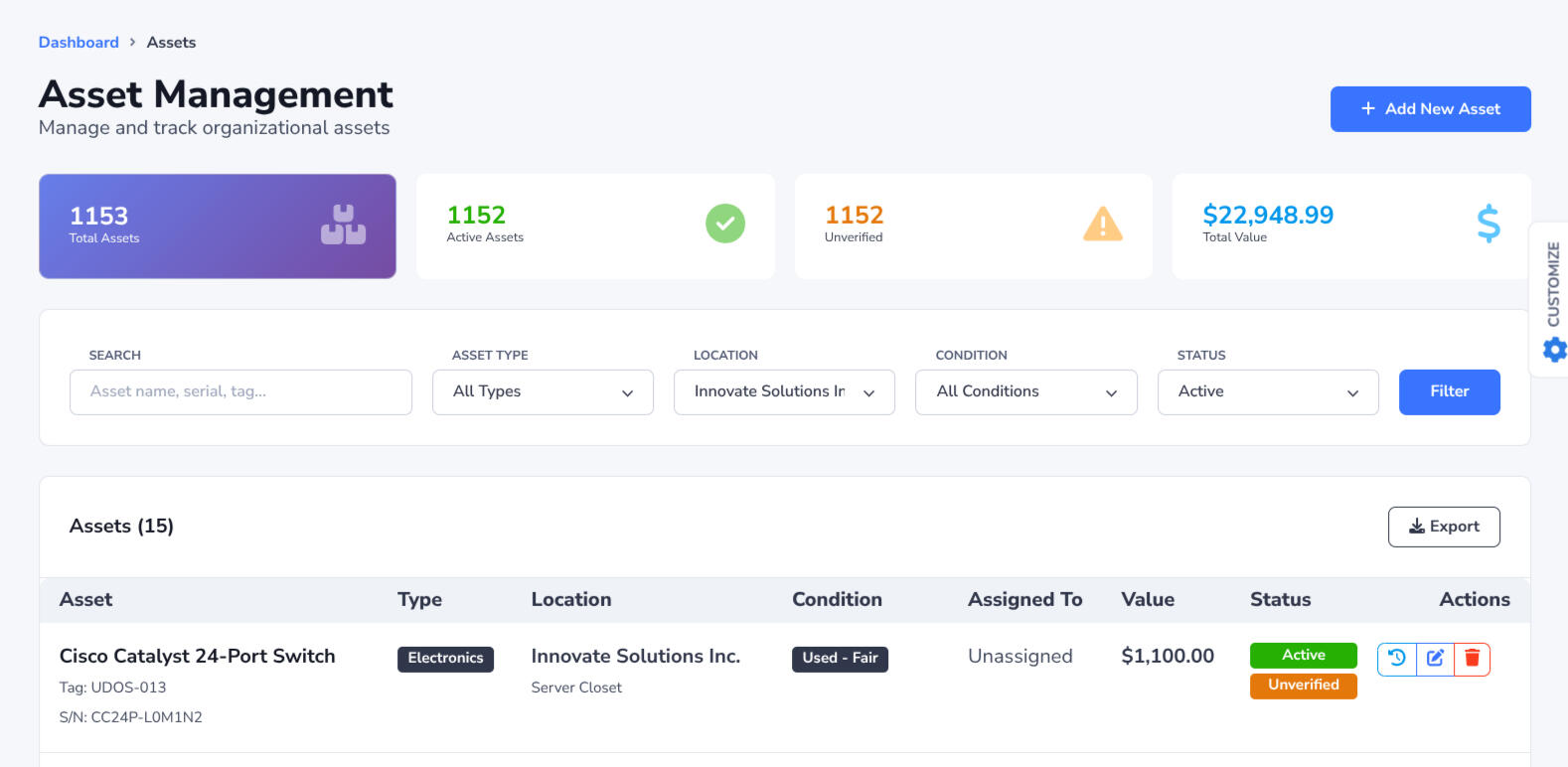The width and height of the screenshot is (1568, 767).
Task: Click the blue Filter button
Action: pos(1449,392)
